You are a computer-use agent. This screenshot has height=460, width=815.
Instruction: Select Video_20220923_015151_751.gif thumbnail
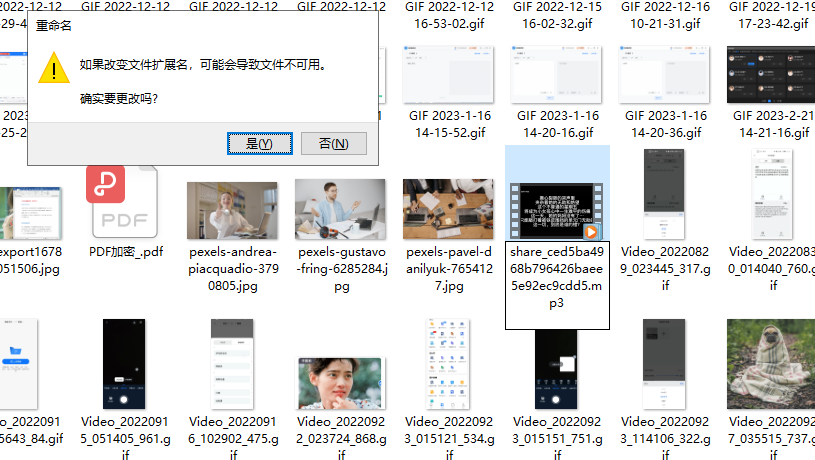point(556,369)
